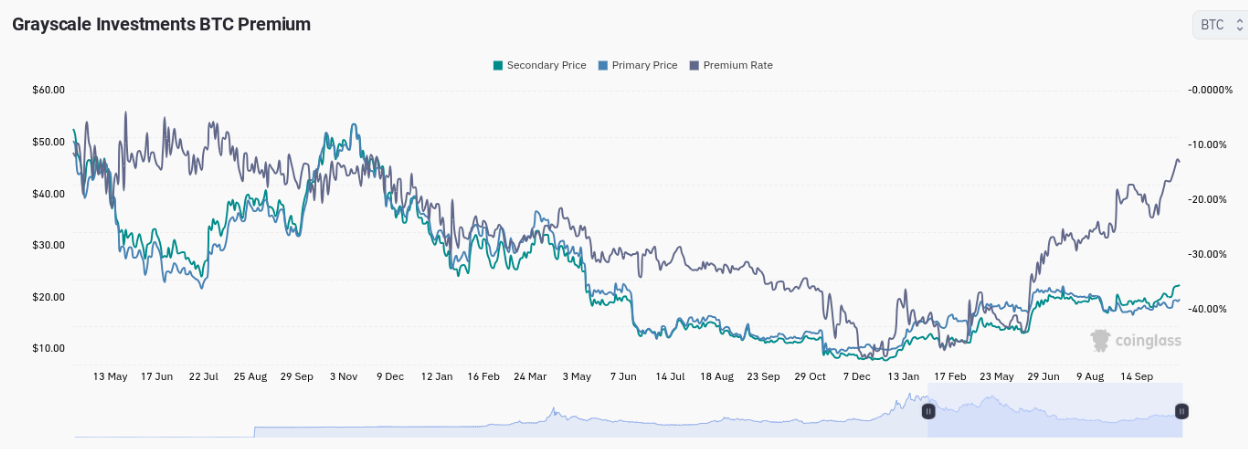Grab the left handle of range slider
This screenshot has height=449, width=1248.
[x=928, y=411]
